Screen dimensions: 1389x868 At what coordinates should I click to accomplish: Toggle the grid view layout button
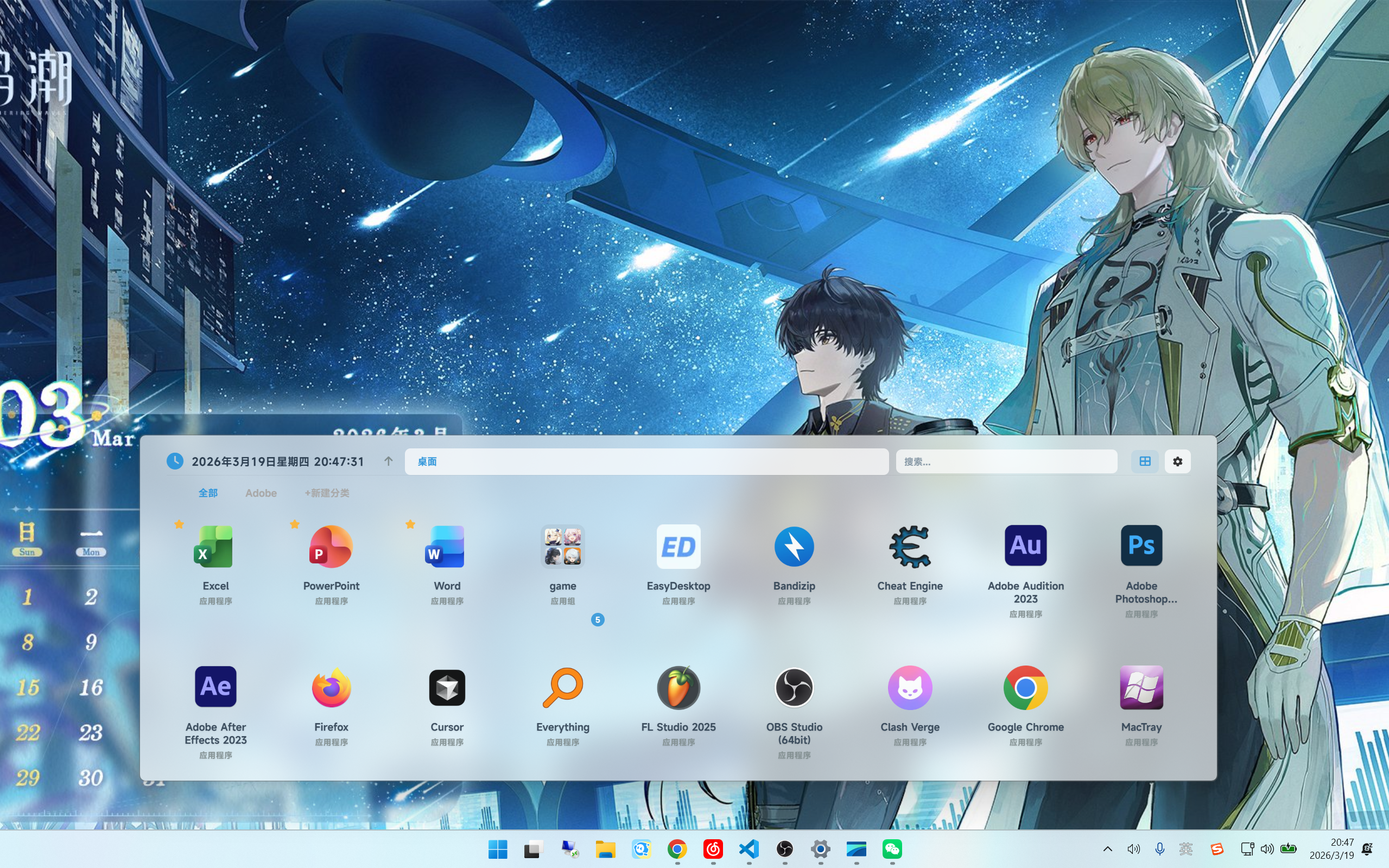click(x=1145, y=461)
